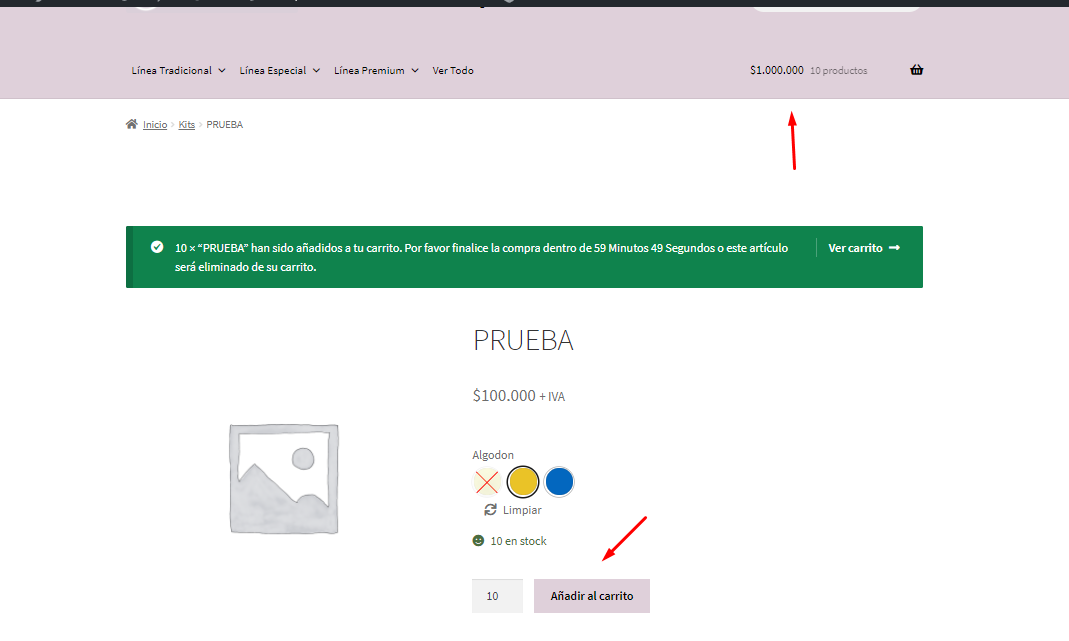Click the quantity input field
The height and width of the screenshot is (641, 1069).
click(496, 596)
